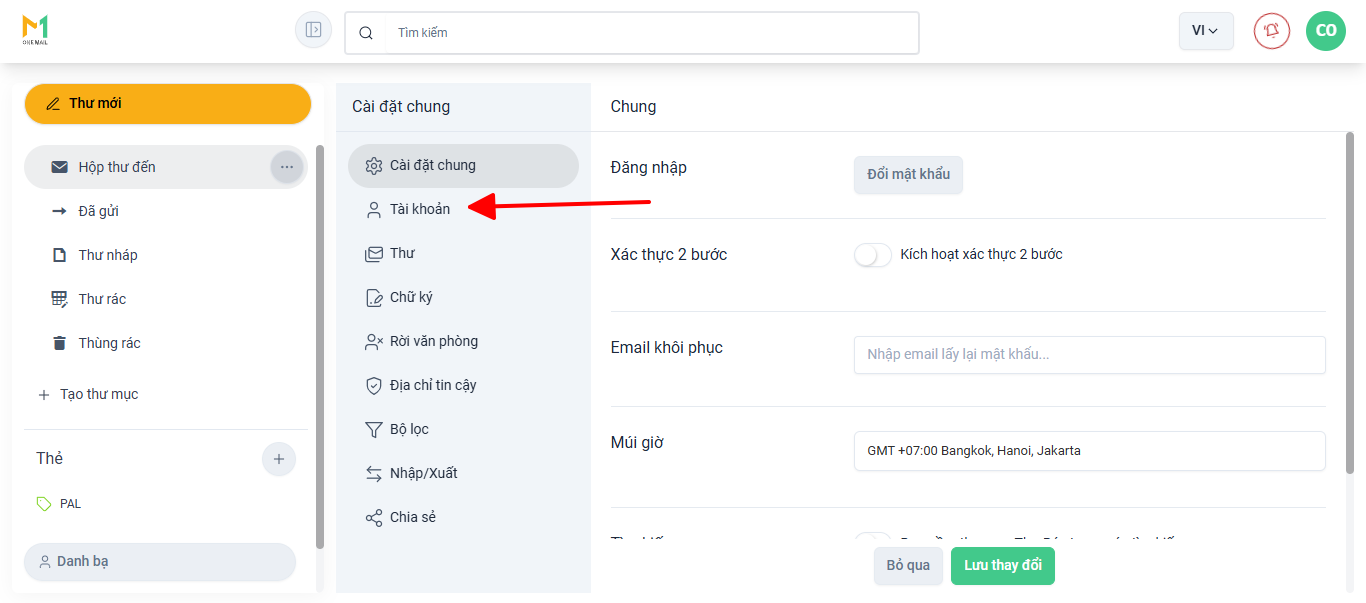Screen dimensions: 1366x603
Task: Click the notification bell icon
Action: coord(1271,30)
